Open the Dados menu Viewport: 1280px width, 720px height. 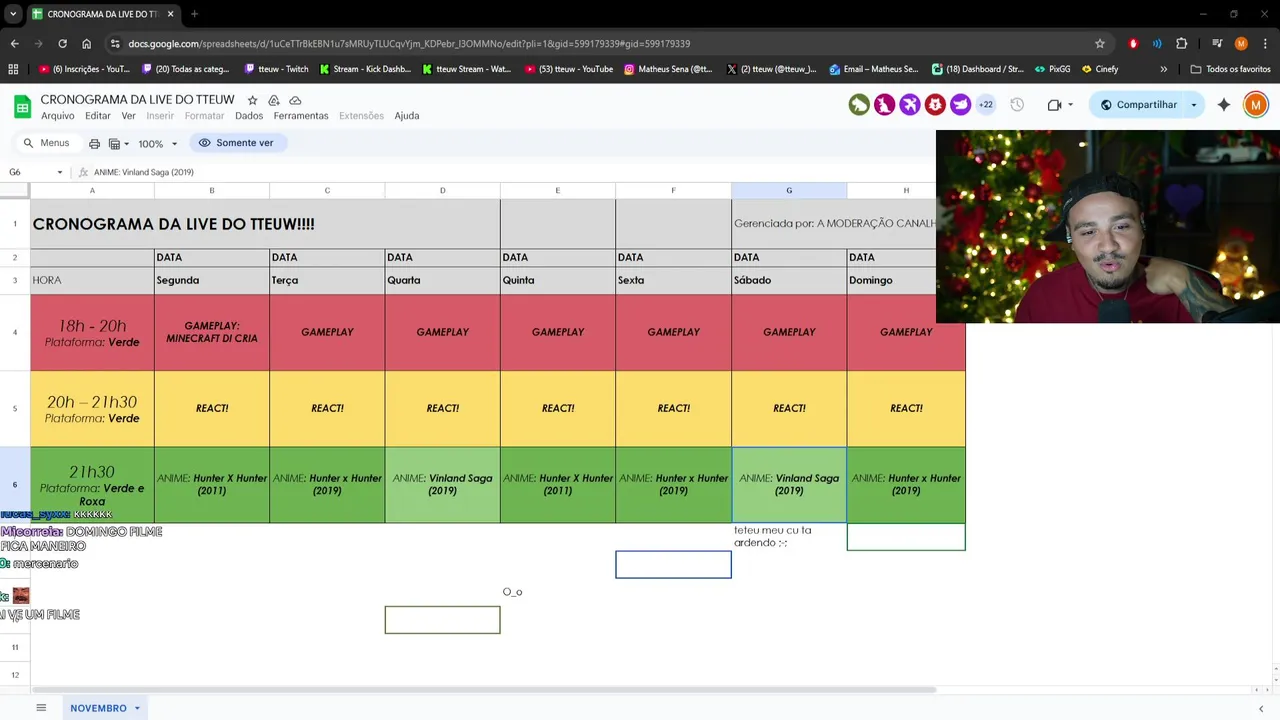tap(249, 116)
